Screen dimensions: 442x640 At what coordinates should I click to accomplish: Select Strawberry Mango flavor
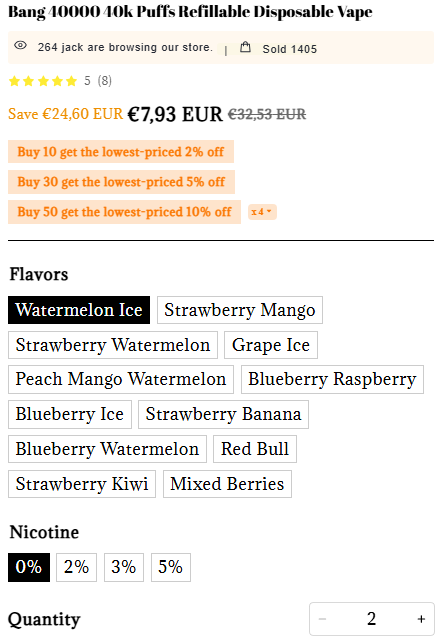(x=240, y=310)
